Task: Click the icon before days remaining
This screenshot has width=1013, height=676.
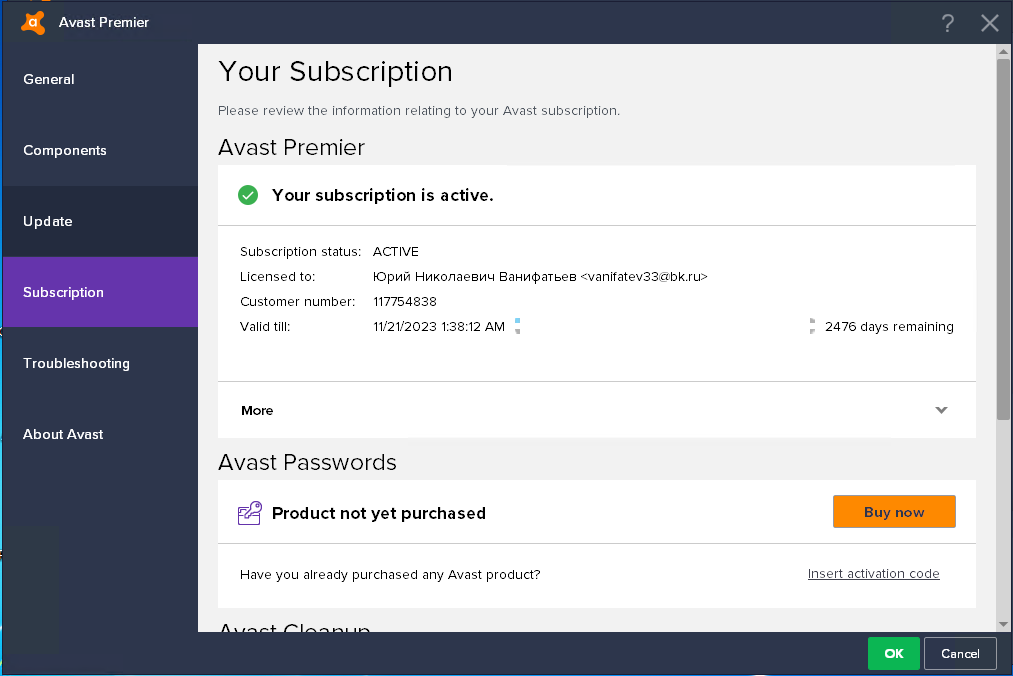Action: [x=813, y=326]
